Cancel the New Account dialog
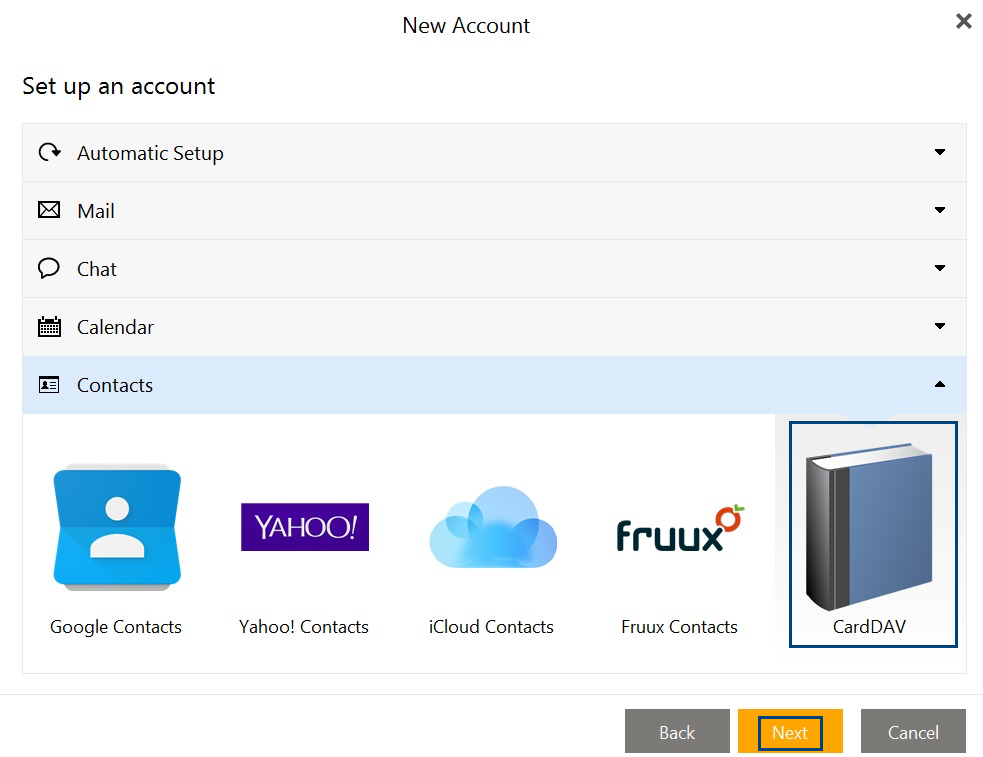The image size is (983, 757). click(913, 731)
